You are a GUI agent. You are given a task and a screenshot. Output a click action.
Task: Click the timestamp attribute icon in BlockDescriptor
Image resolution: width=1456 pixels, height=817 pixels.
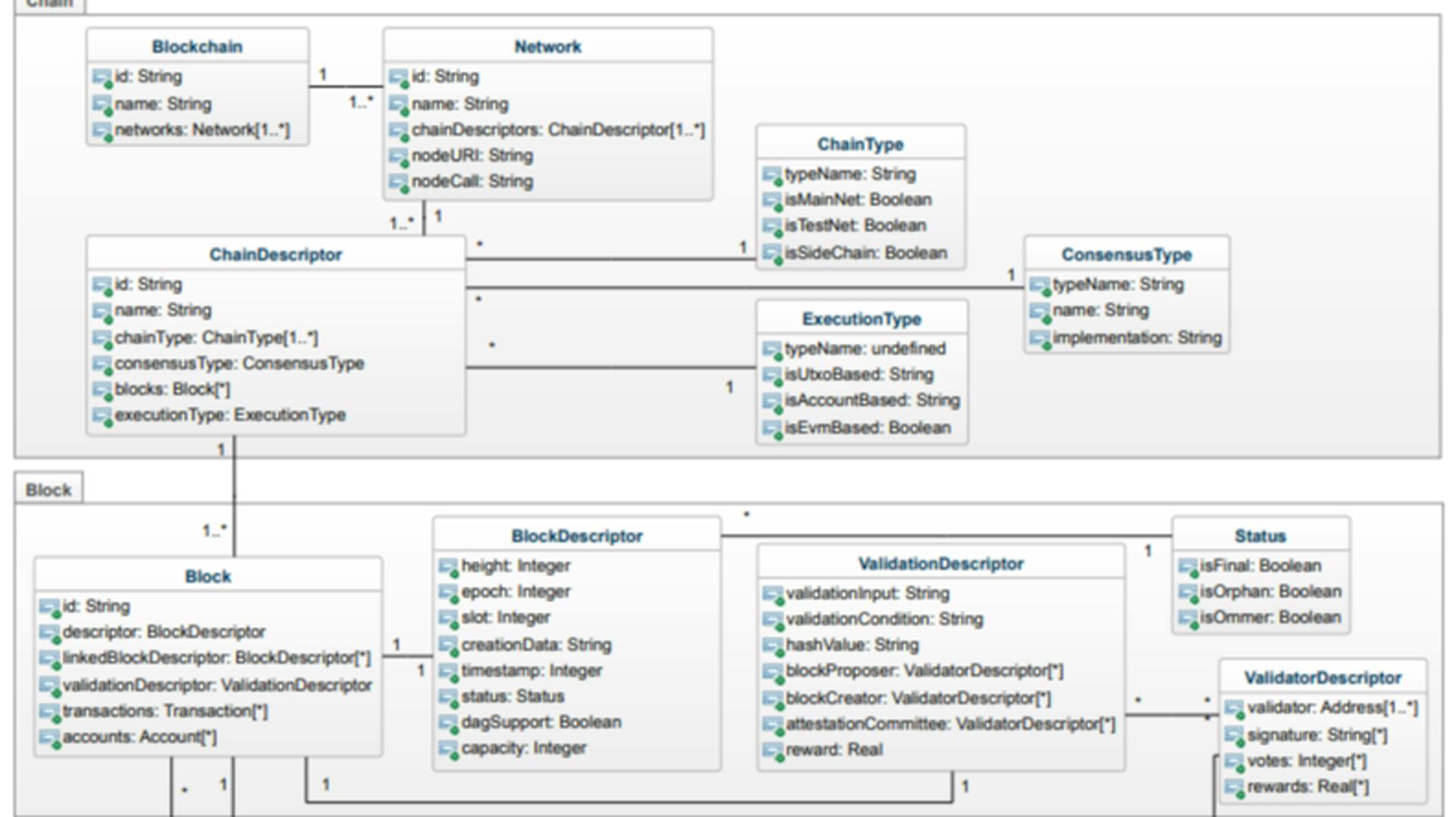tap(447, 670)
